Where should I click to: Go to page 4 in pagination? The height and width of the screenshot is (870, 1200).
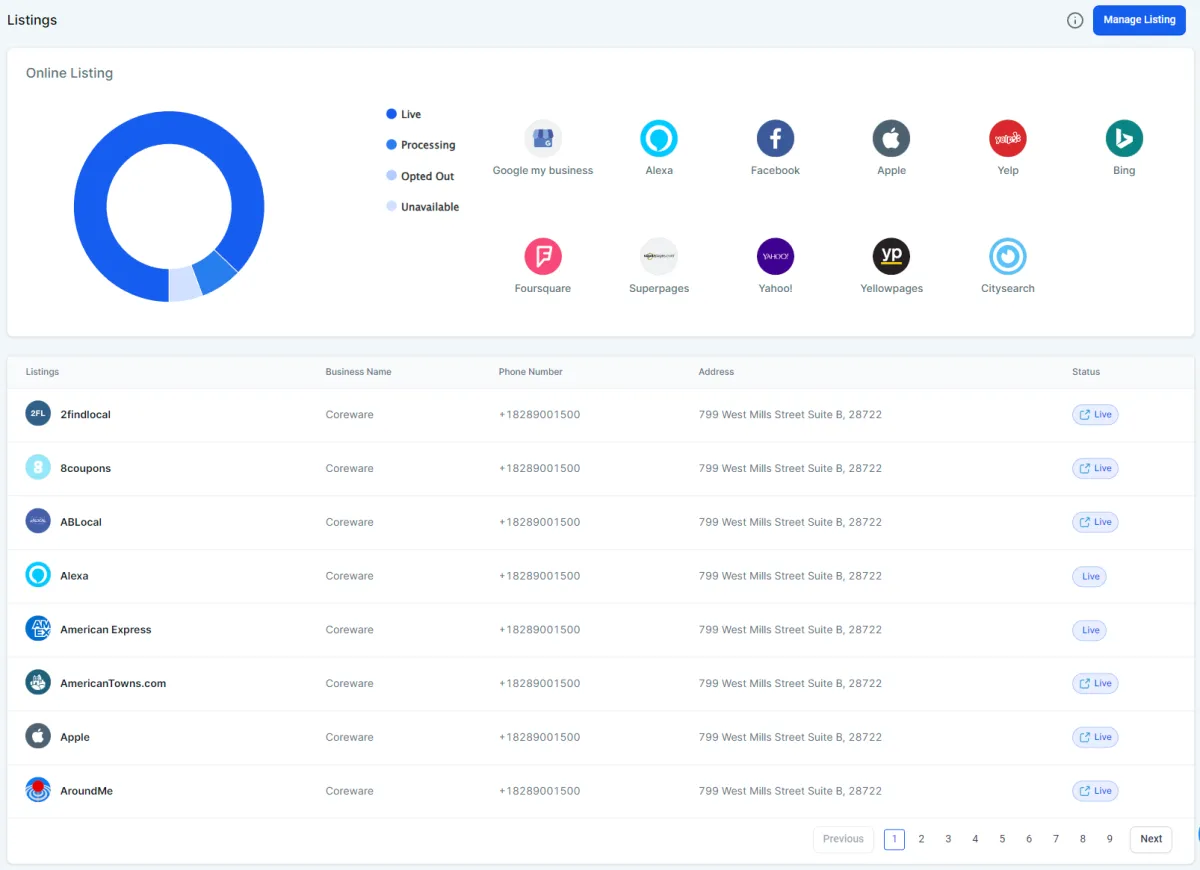tap(975, 839)
